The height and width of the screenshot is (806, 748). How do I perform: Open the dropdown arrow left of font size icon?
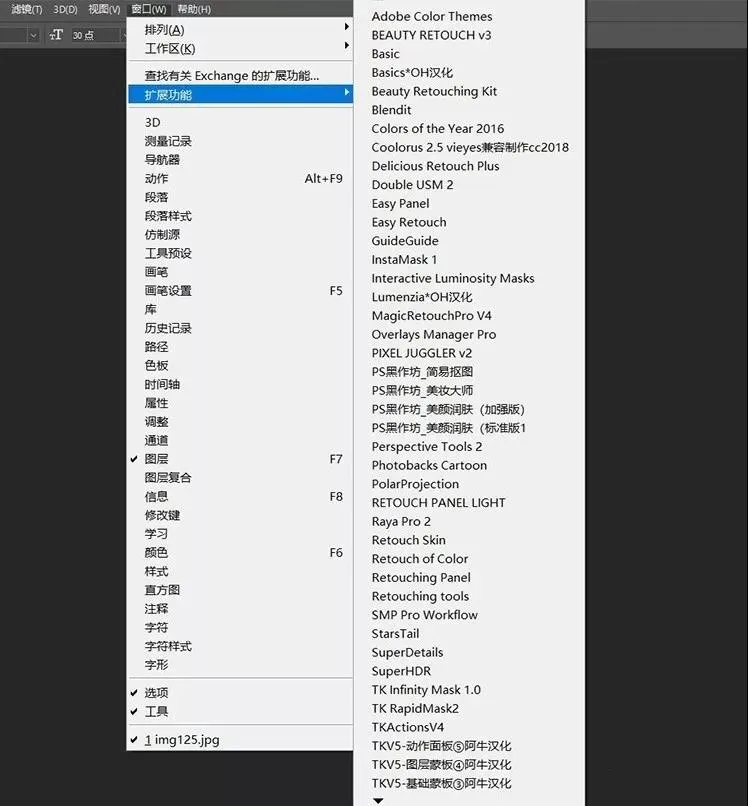tap(33, 35)
